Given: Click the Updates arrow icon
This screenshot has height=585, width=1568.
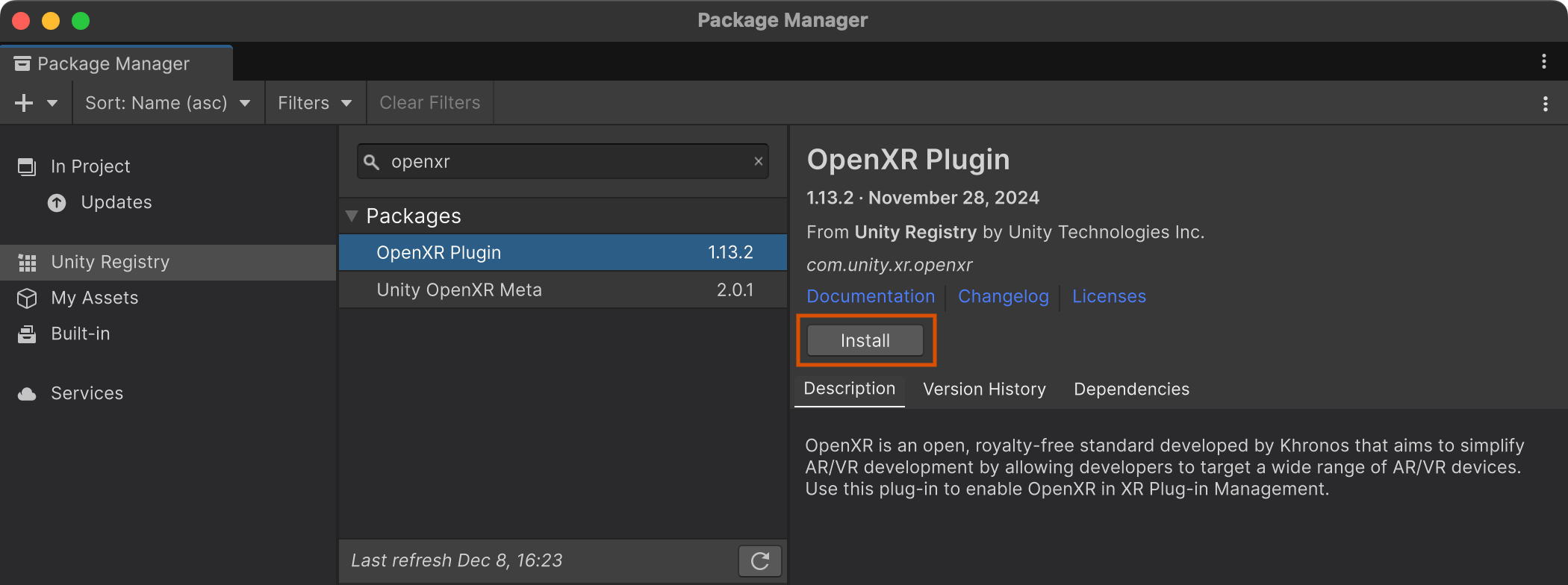Looking at the screenshot, I should [x=57, y=203].
